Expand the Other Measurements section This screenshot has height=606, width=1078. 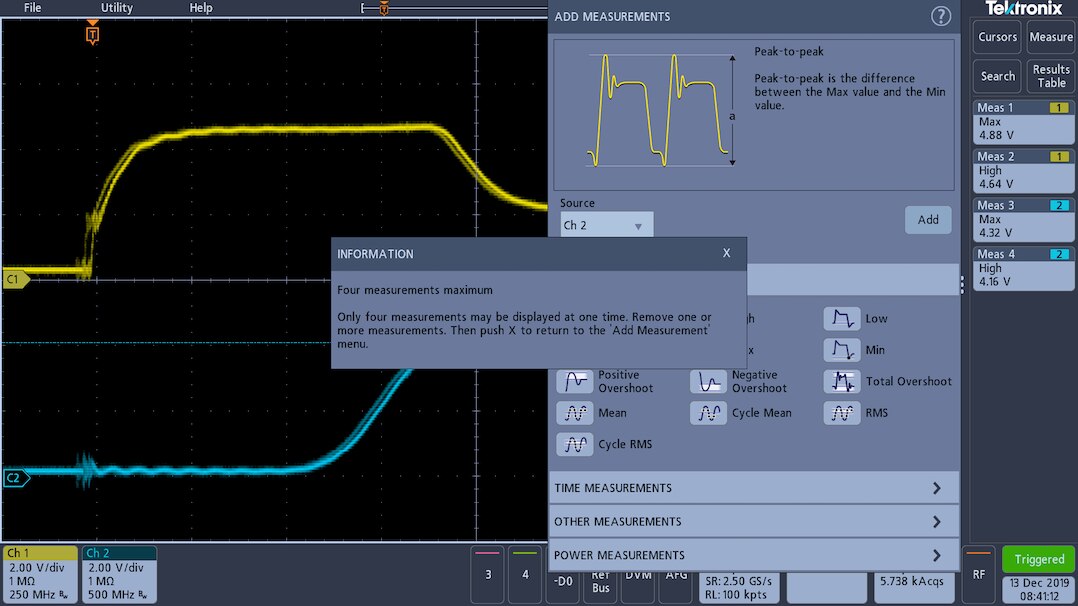[753, 521]
